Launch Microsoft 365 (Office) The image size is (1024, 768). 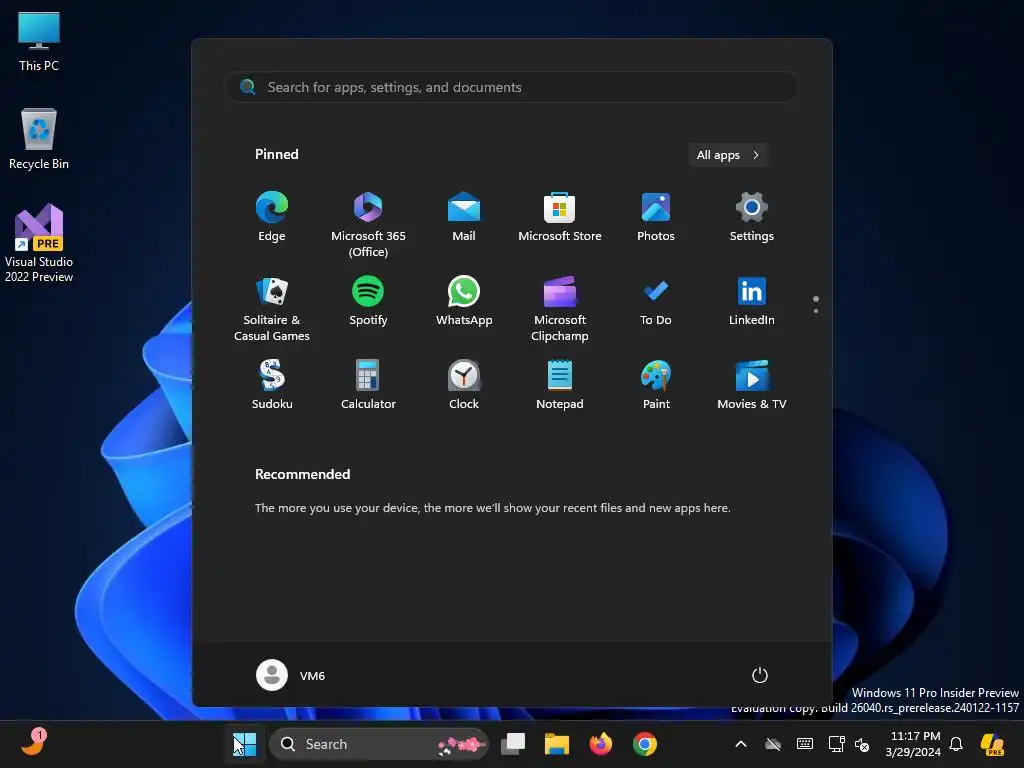368,224
